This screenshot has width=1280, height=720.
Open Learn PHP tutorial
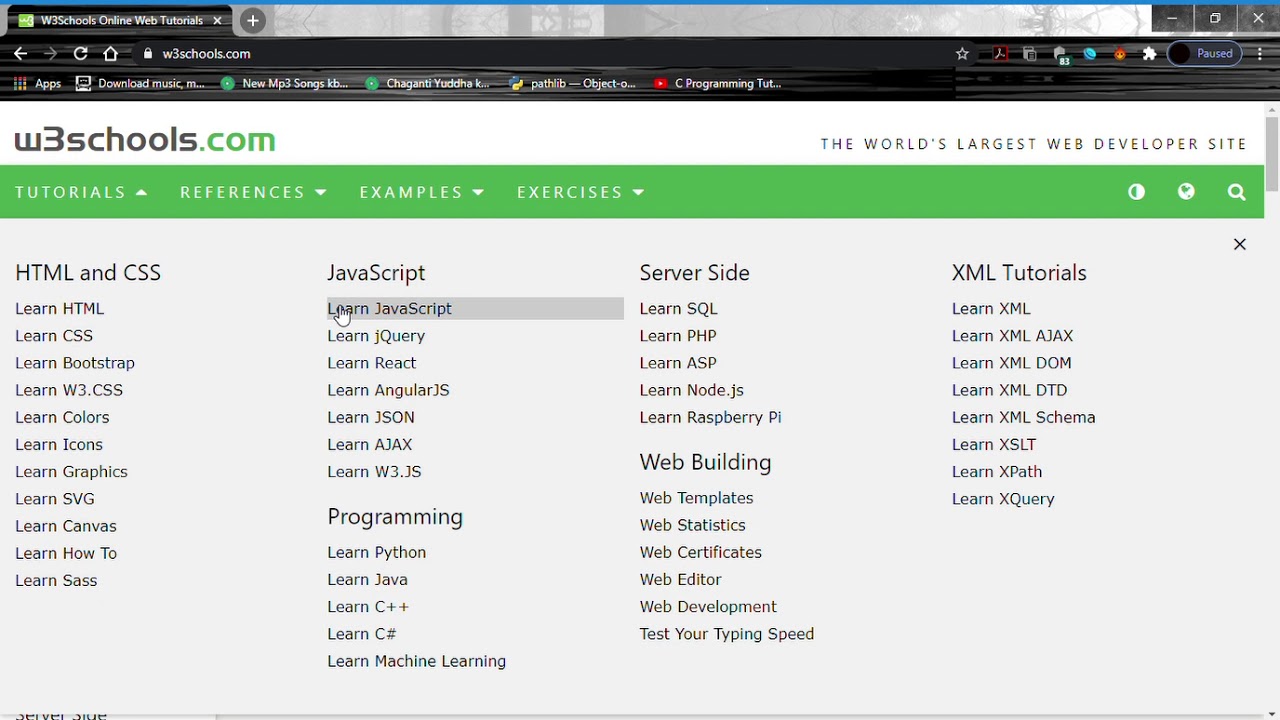pyautogui.click(x=678, y=336)
